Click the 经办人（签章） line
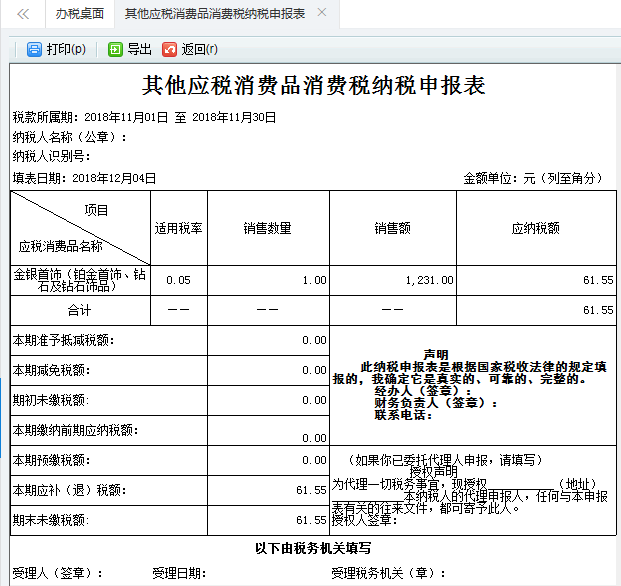Viewport: 621px width, 586px height. click(x=423, y=391)
